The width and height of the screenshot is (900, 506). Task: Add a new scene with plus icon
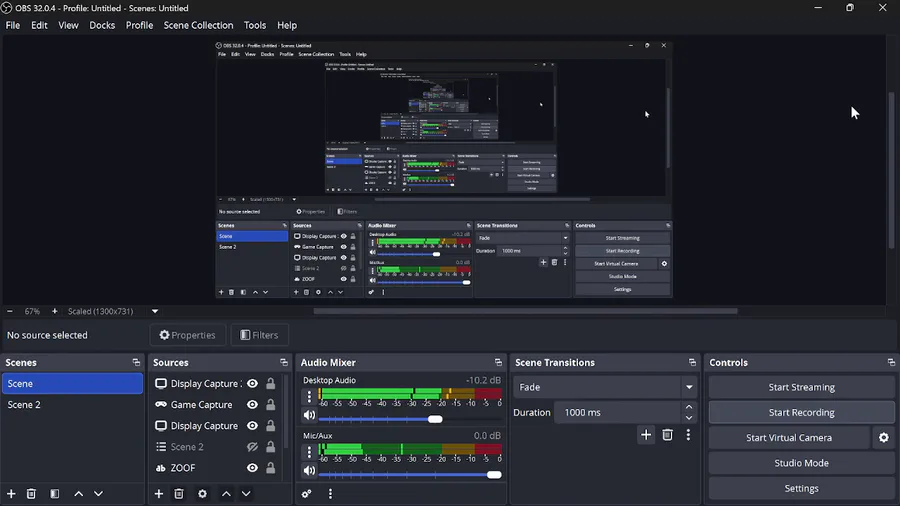[11, 493]
